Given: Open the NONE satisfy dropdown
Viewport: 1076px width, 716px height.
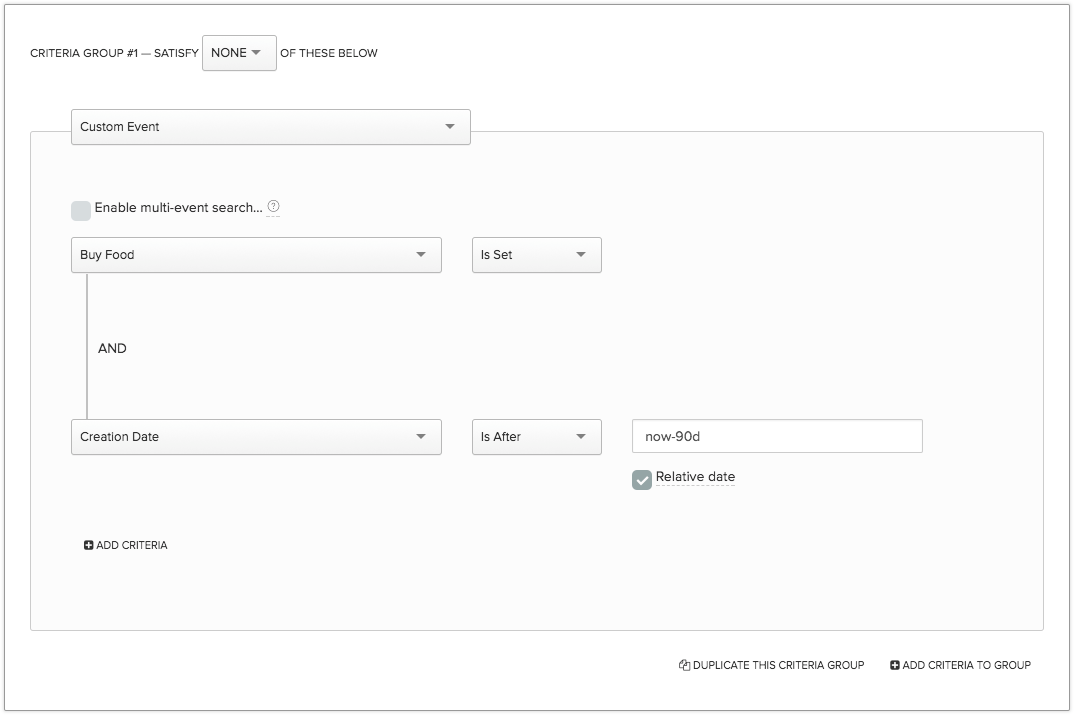Looking at the screenshot, I should (x=239, y=53).
